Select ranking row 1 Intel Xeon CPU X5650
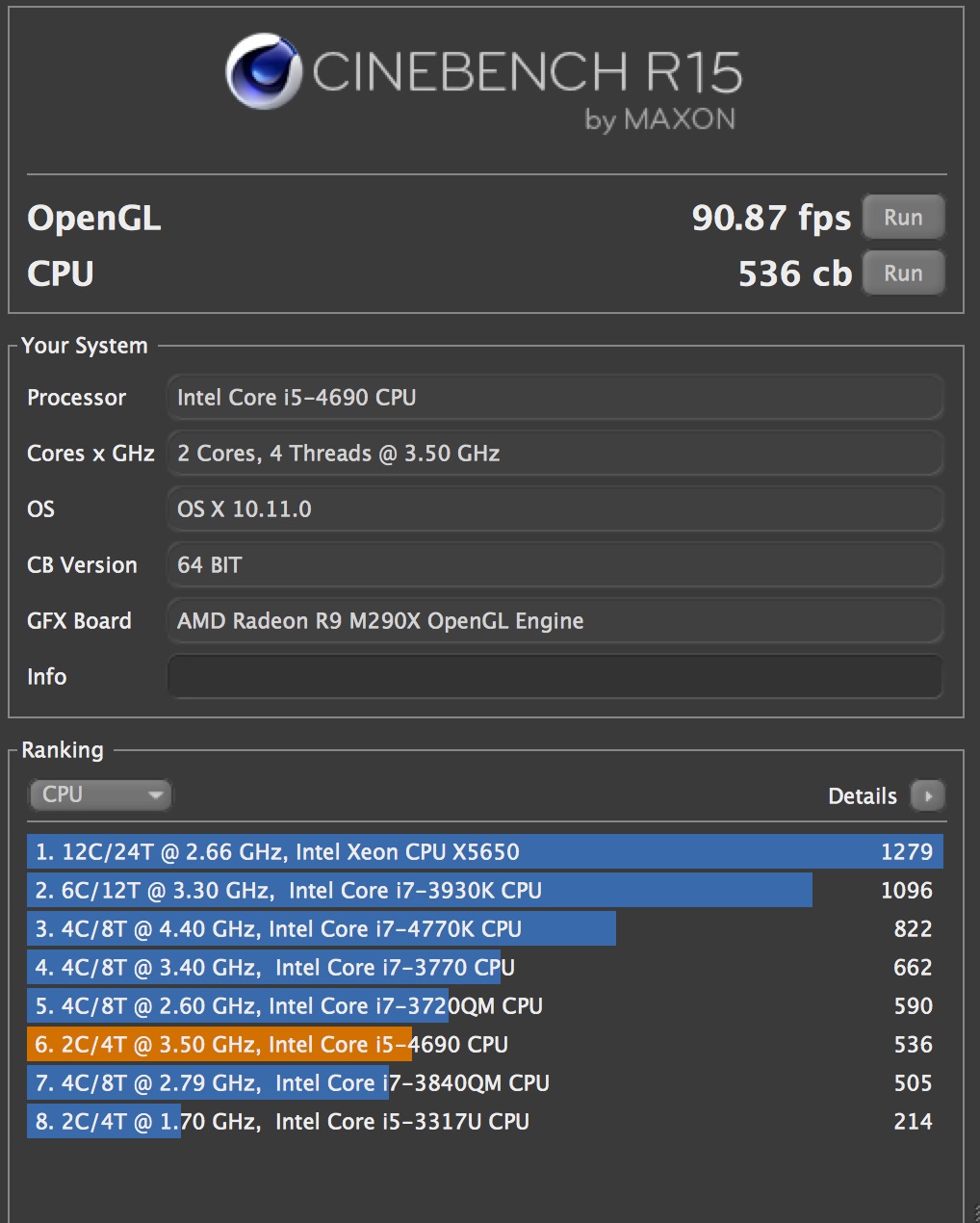This screenshot has height=1223, width=980. [485, 852]
